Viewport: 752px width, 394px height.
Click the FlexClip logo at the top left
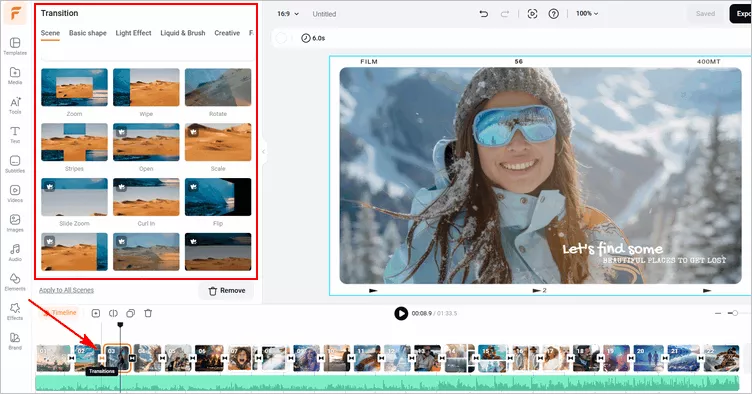[15, 13]
